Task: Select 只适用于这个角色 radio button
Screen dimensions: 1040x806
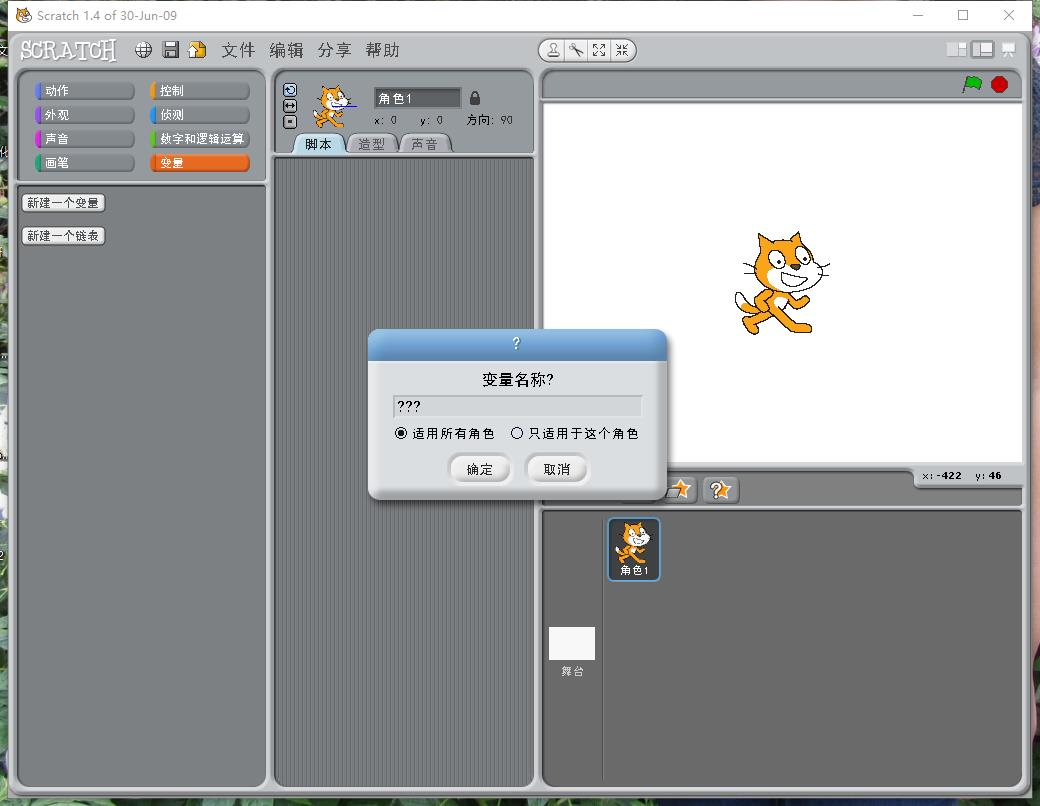Action: click(x=517, y=433)
